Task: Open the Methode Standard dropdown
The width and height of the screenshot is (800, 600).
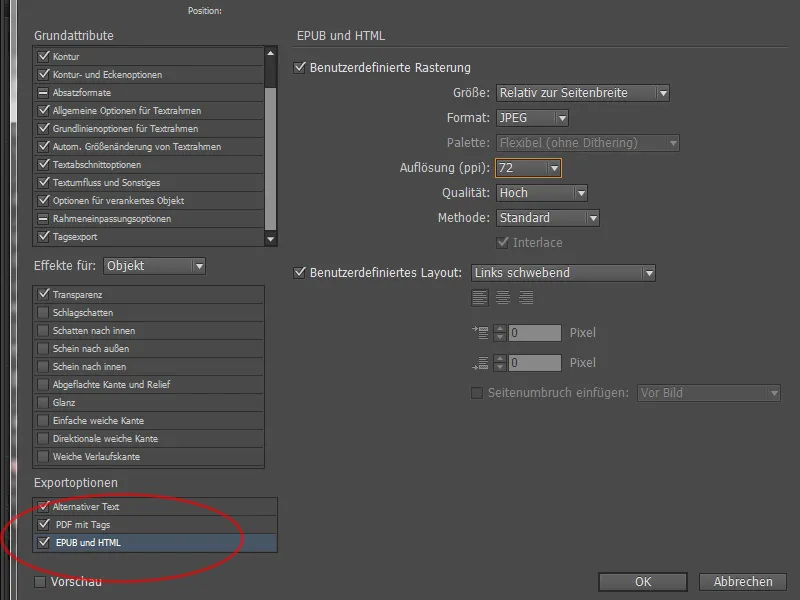Action: coord(547,218)
